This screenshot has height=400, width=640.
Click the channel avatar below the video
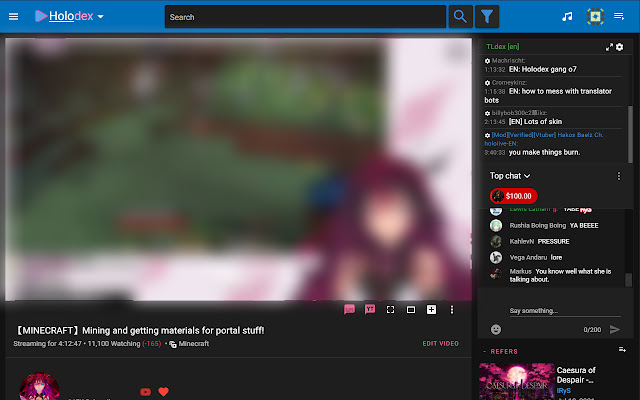tap(39, 386)
